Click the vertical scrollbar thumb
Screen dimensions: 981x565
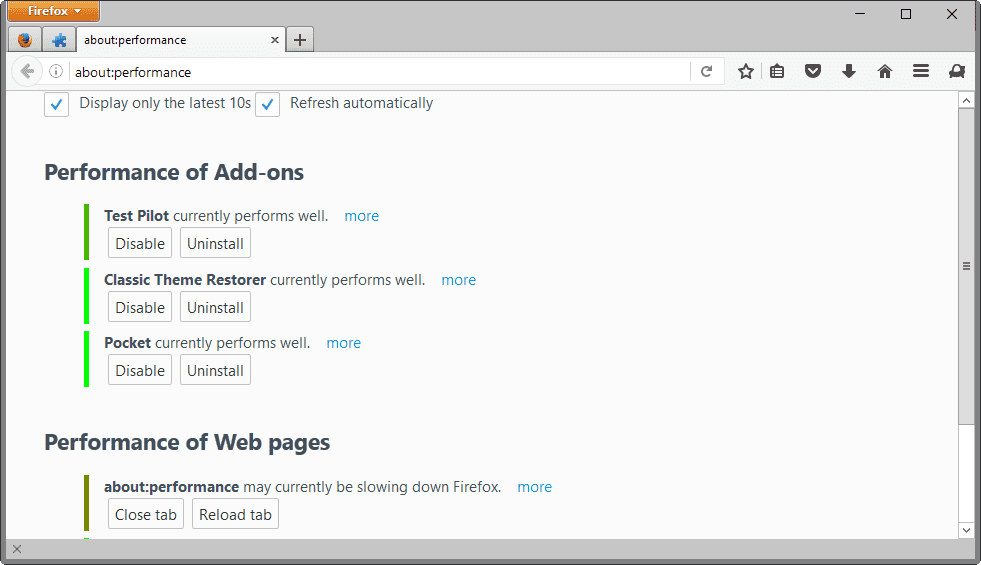tap(966, 267)
